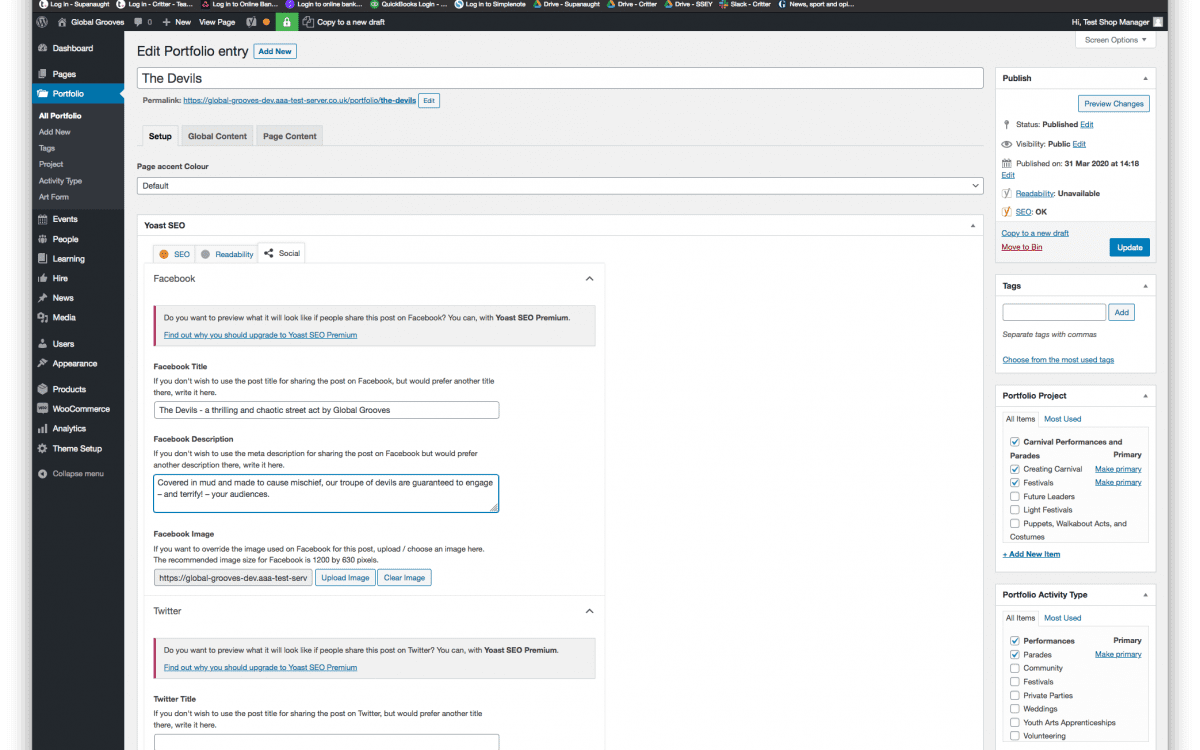Check the Weddings activity type checkbox
Screen dimensions: 1200x750
(1015, 709)
